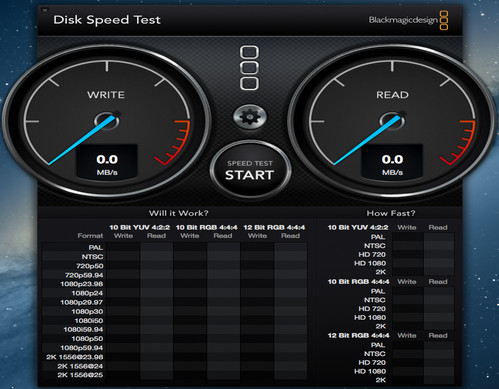Click HD 1080 under 10 Bit RGB 4:4:4
Image resolution: width=499 pixels, height=389 pixels.
370,317
